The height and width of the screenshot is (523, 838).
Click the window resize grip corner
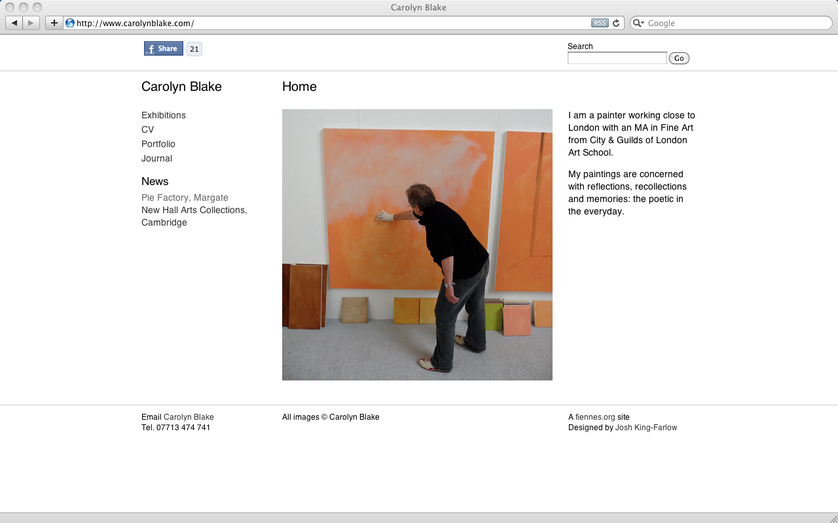832,517
